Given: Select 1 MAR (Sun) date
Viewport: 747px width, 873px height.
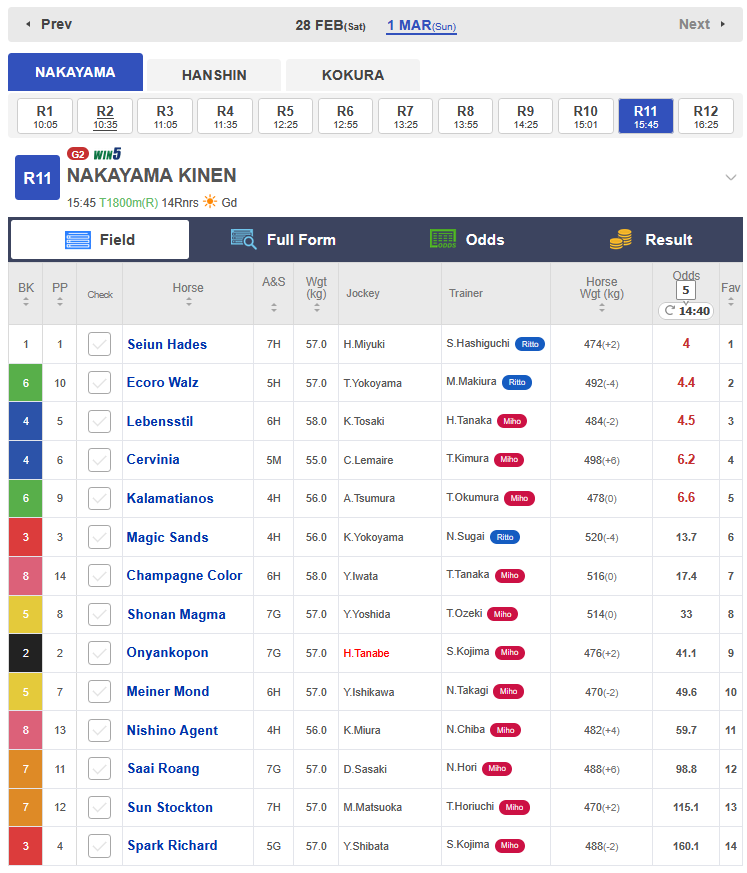Looking at the screenshot, I should (x=421, y=26).
